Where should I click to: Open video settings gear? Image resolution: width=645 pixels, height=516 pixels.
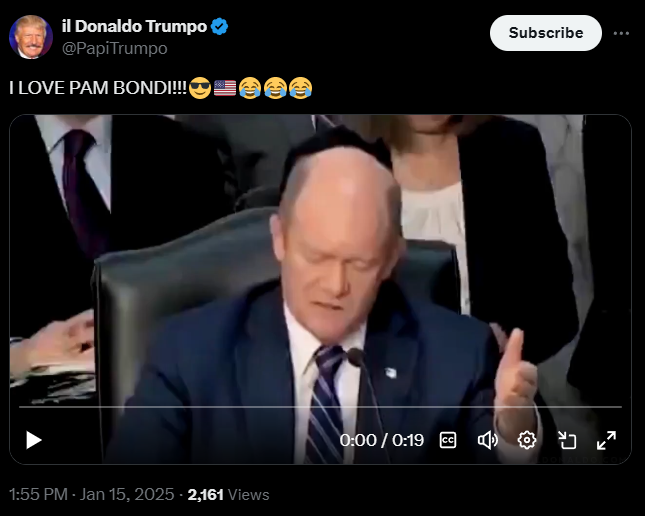(x=527, y=440)
